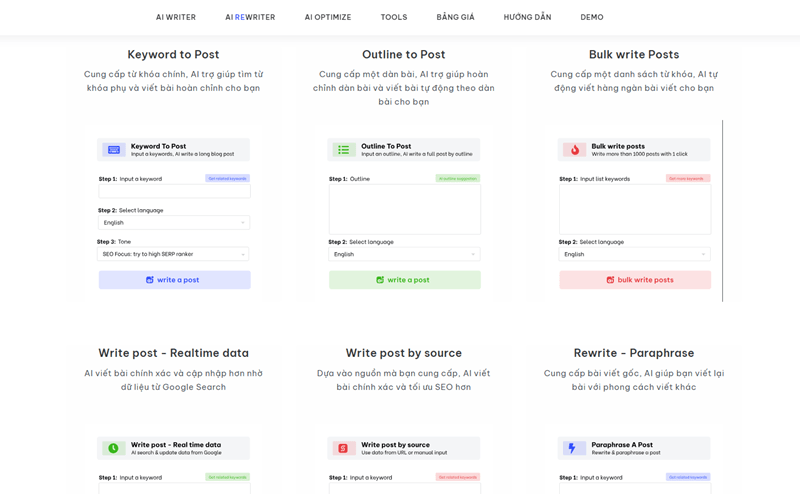Click the blue write a post button
Viewport: 800px width, 494px height.
click(x=174, y=280)
